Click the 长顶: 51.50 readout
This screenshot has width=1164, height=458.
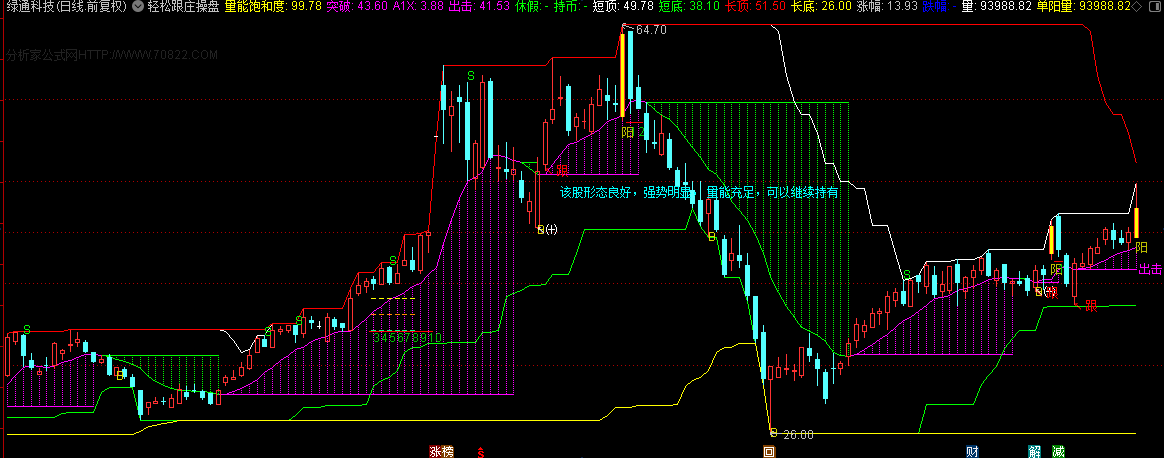[756, 7]
